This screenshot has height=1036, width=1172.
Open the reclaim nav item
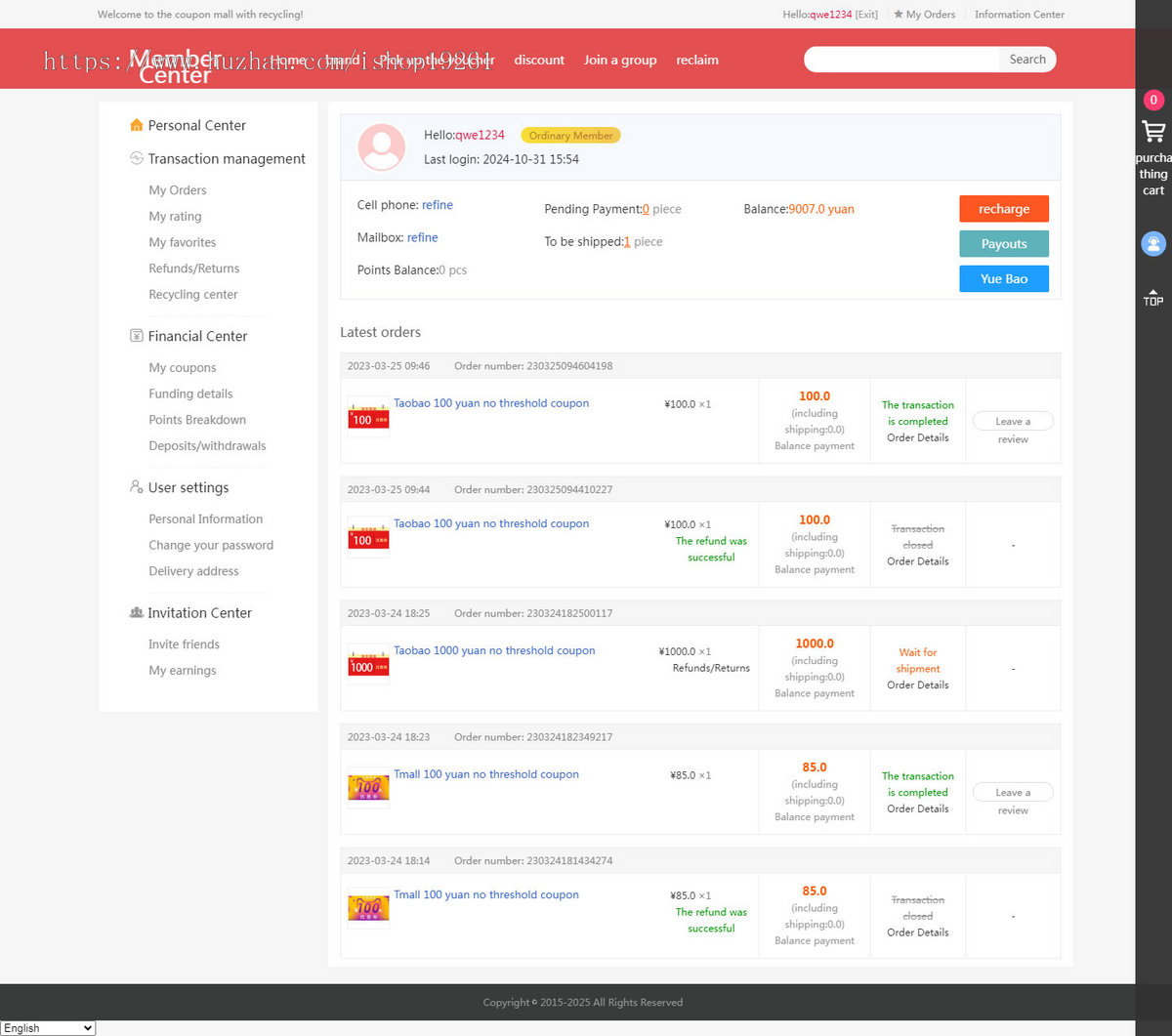[x=697, y=60]
